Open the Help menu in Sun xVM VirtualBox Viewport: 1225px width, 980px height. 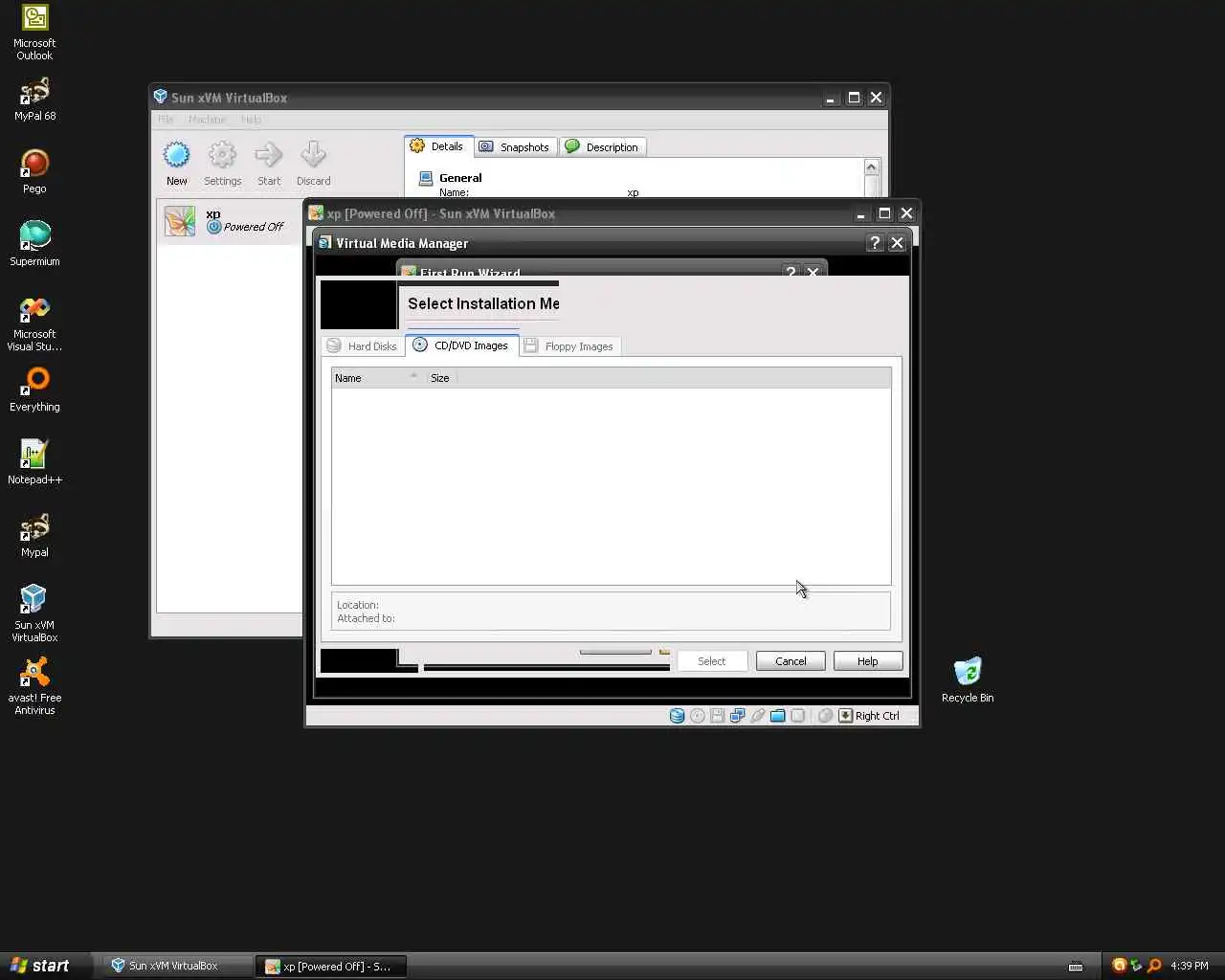pyautogui.click(x=251, y=120)
